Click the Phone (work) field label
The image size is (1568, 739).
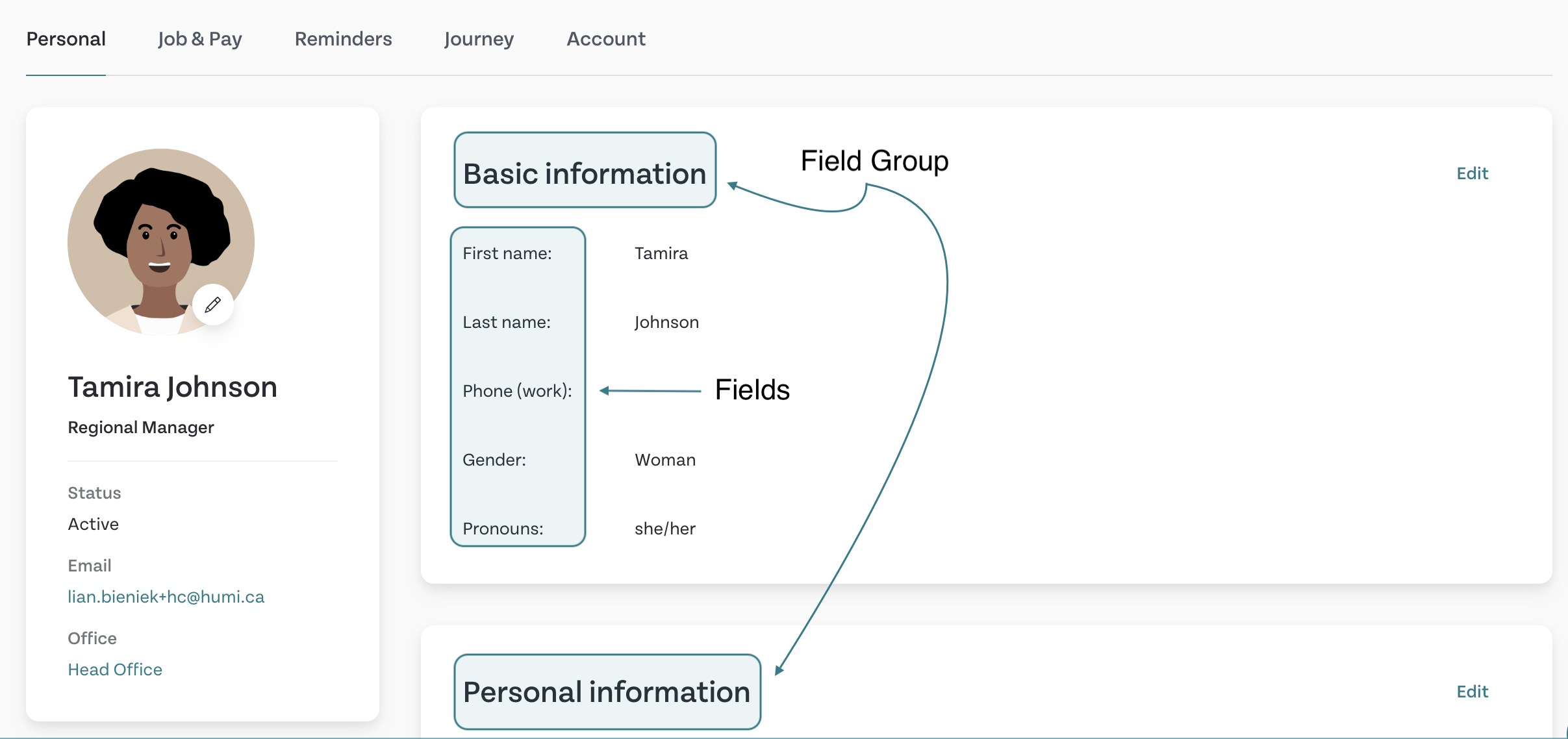[517, 391]
